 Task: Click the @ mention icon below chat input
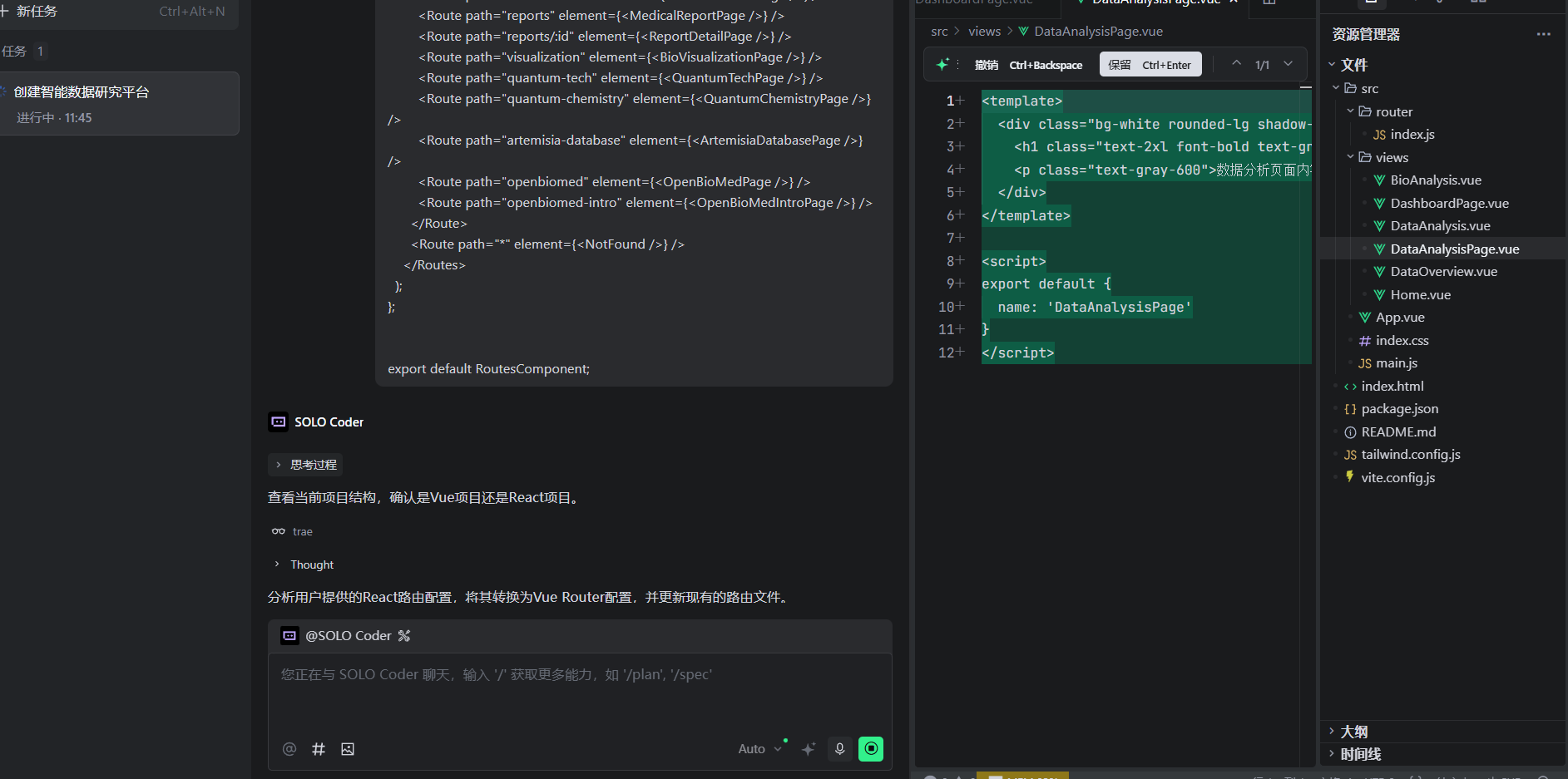pyautogui.click(x=289, y=749)
